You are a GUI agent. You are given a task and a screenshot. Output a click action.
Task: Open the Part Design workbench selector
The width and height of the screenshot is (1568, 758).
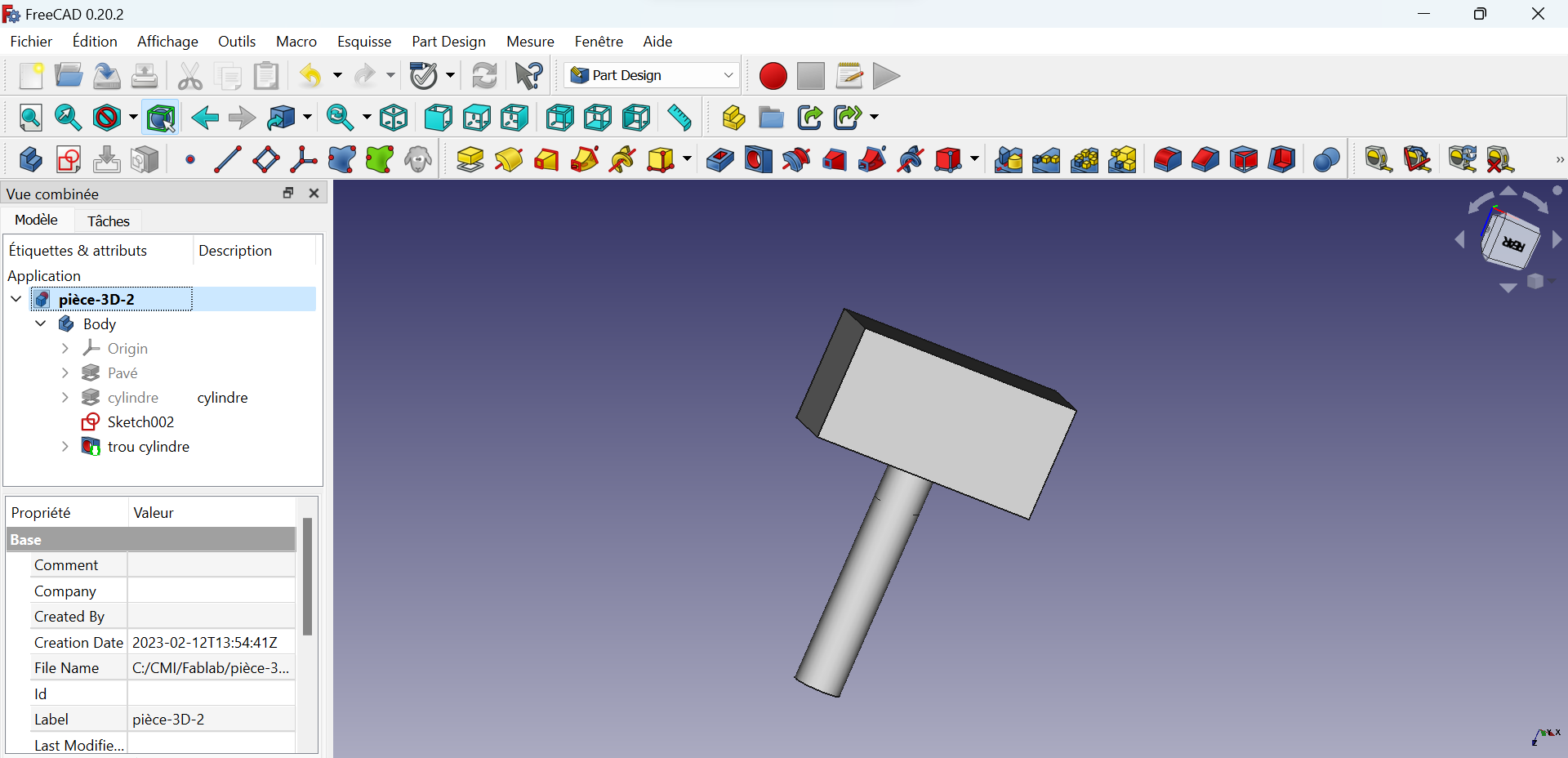[x=652, y=75]
